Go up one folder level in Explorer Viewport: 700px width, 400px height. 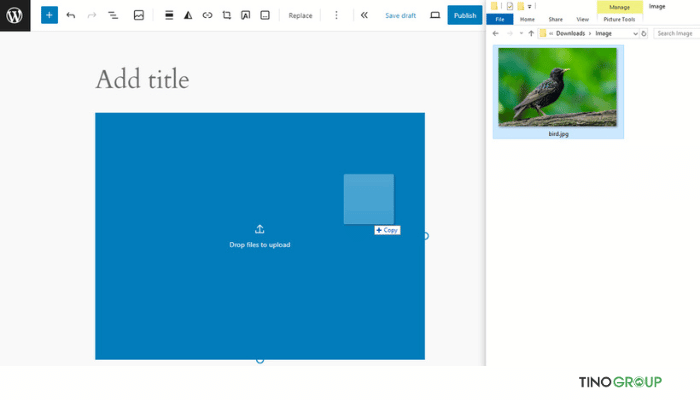531,33
